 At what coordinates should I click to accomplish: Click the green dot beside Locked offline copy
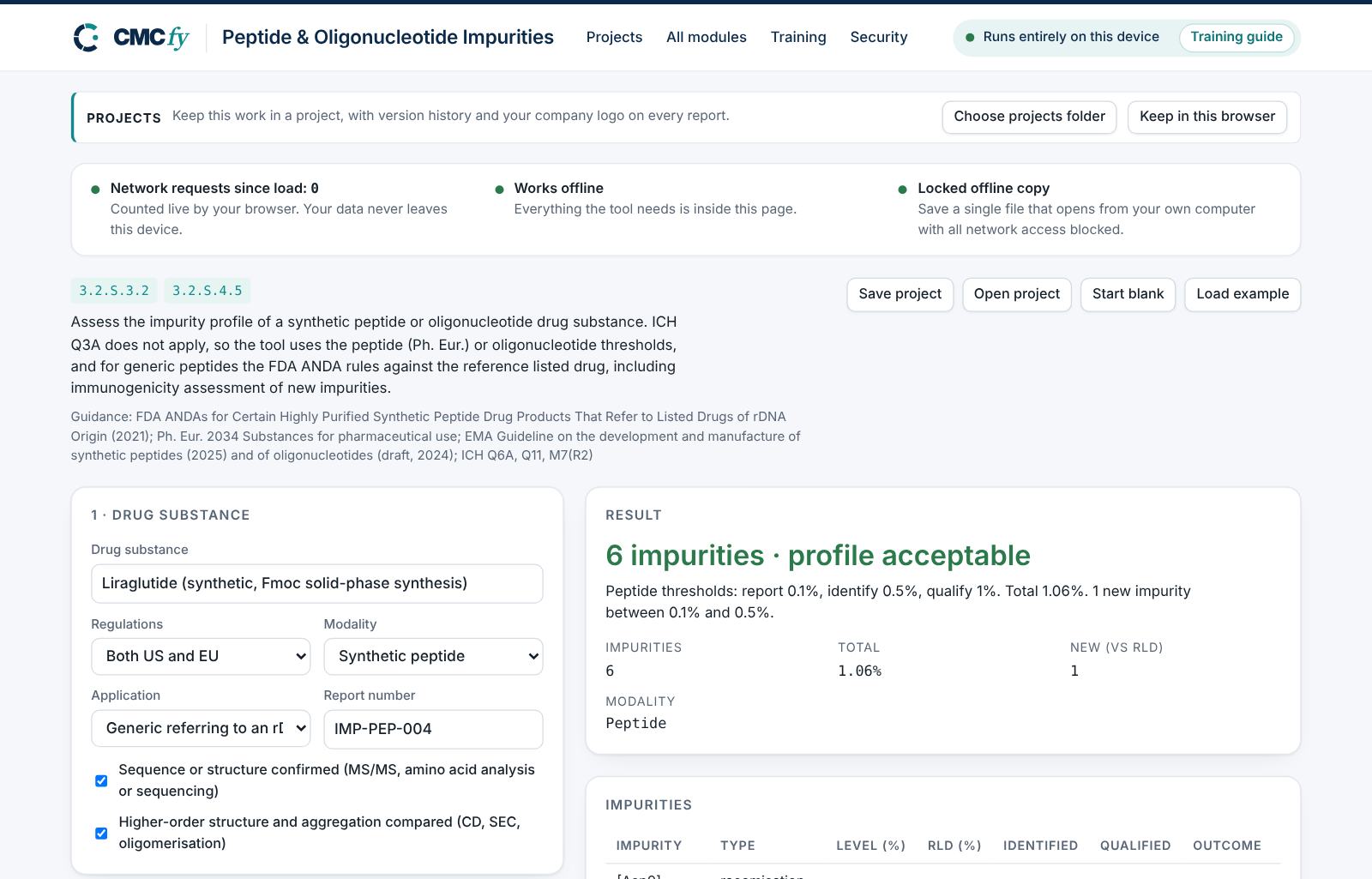tap(902, 190)
